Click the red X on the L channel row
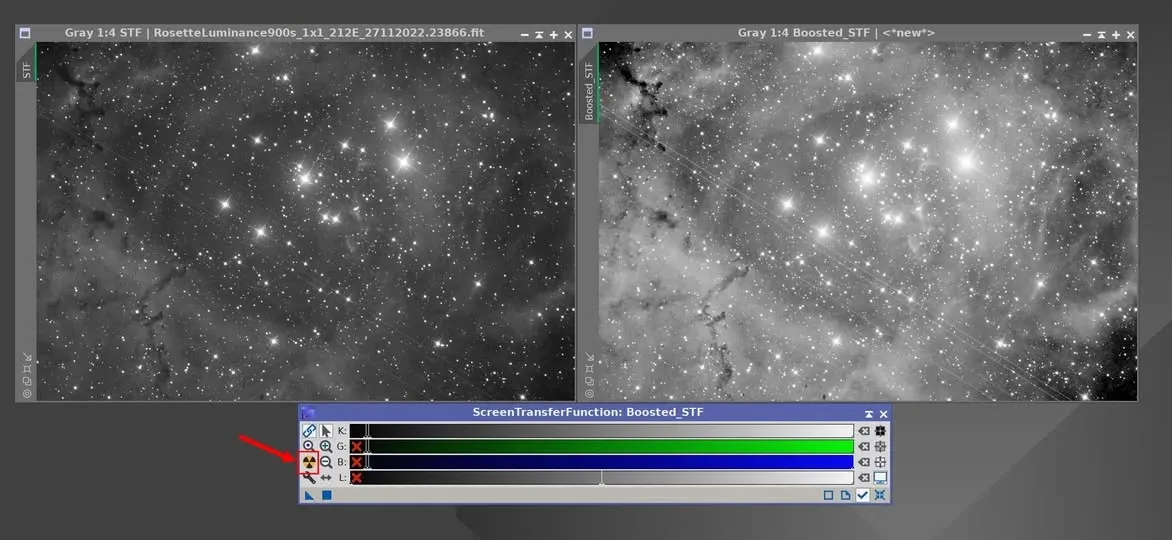Viewport: 1172px width, 540px height. tap(357, 477)
